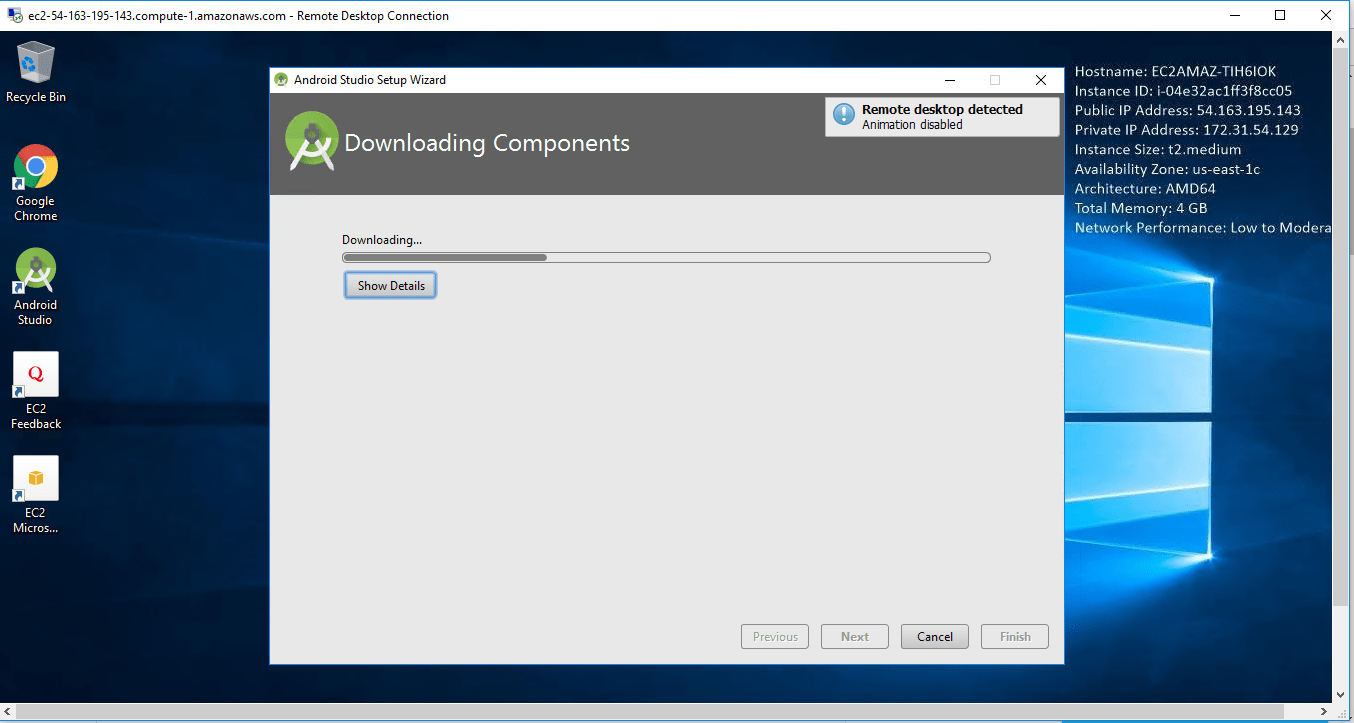
Task: Maximize the Remote Desktop Connection window
Action: (1280, 16)
